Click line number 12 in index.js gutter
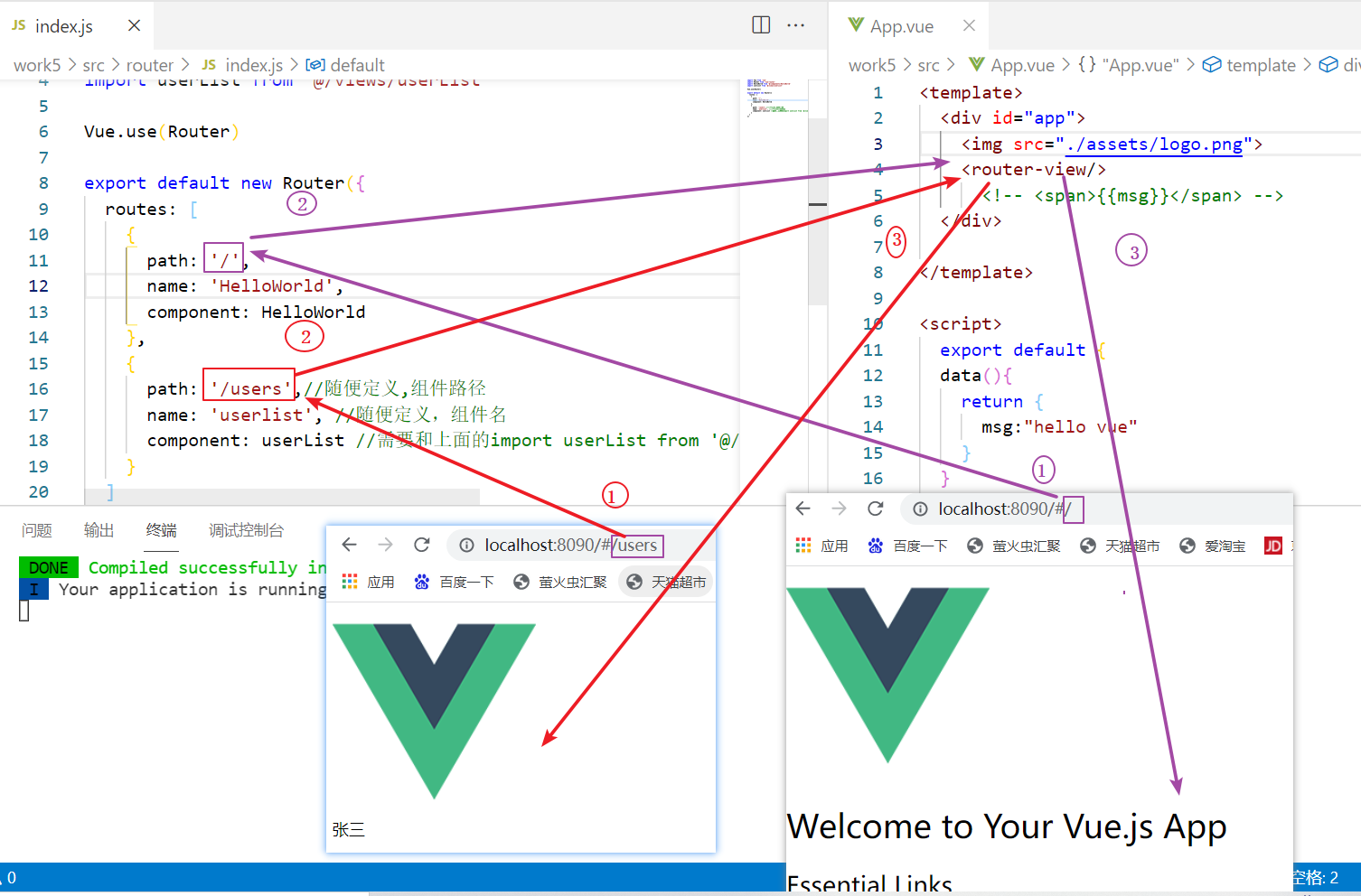1361x896 pixels. pyautogui.click(x=38, y=285)
